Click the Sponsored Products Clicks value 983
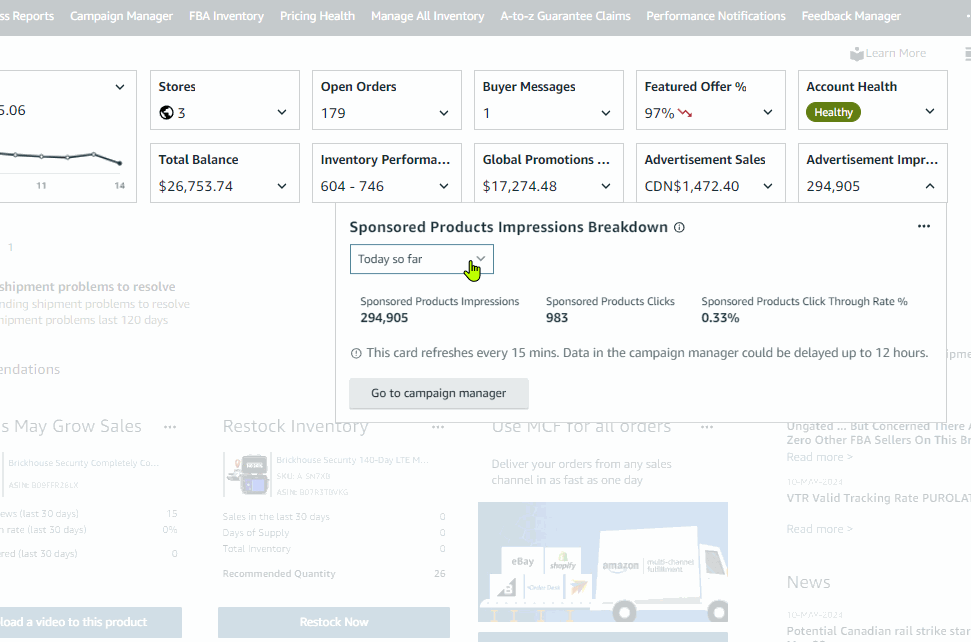The image size is (971, 642). click(x=557, y=318)
